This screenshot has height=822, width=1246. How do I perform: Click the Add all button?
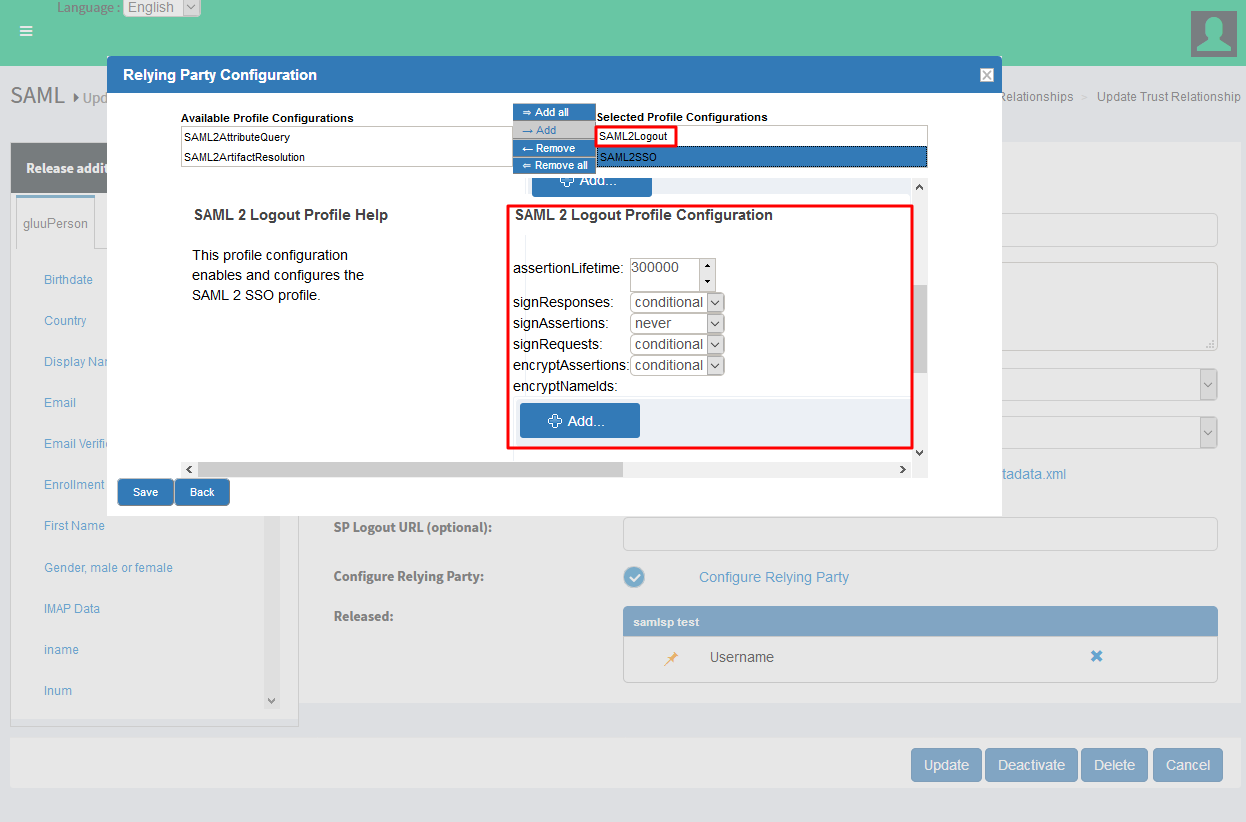click(554, 112)
